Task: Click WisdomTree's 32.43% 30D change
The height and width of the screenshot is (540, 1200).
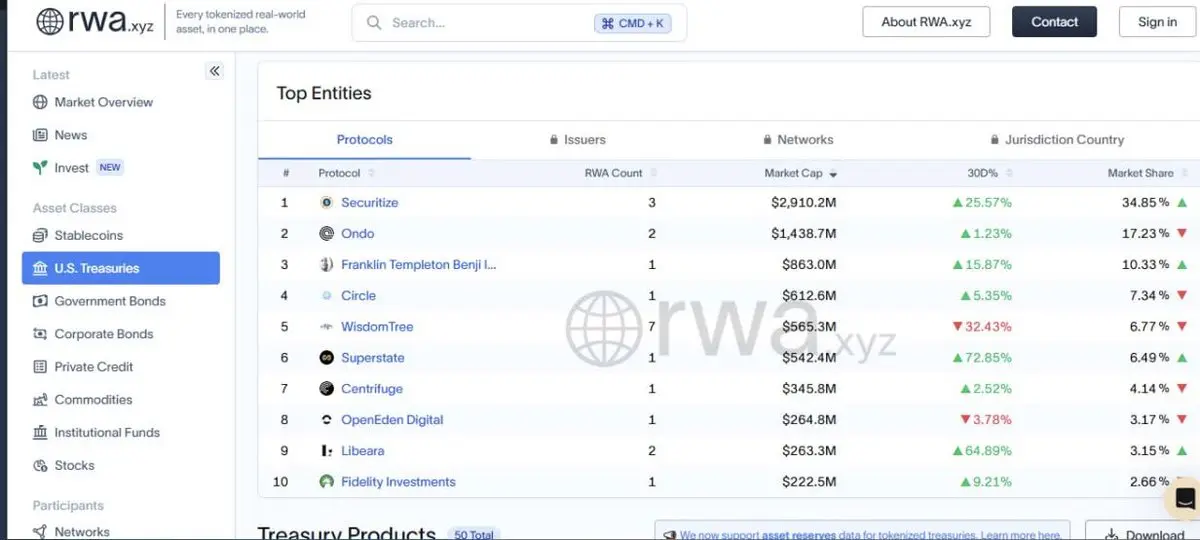Action: click(x=982, y=327)
